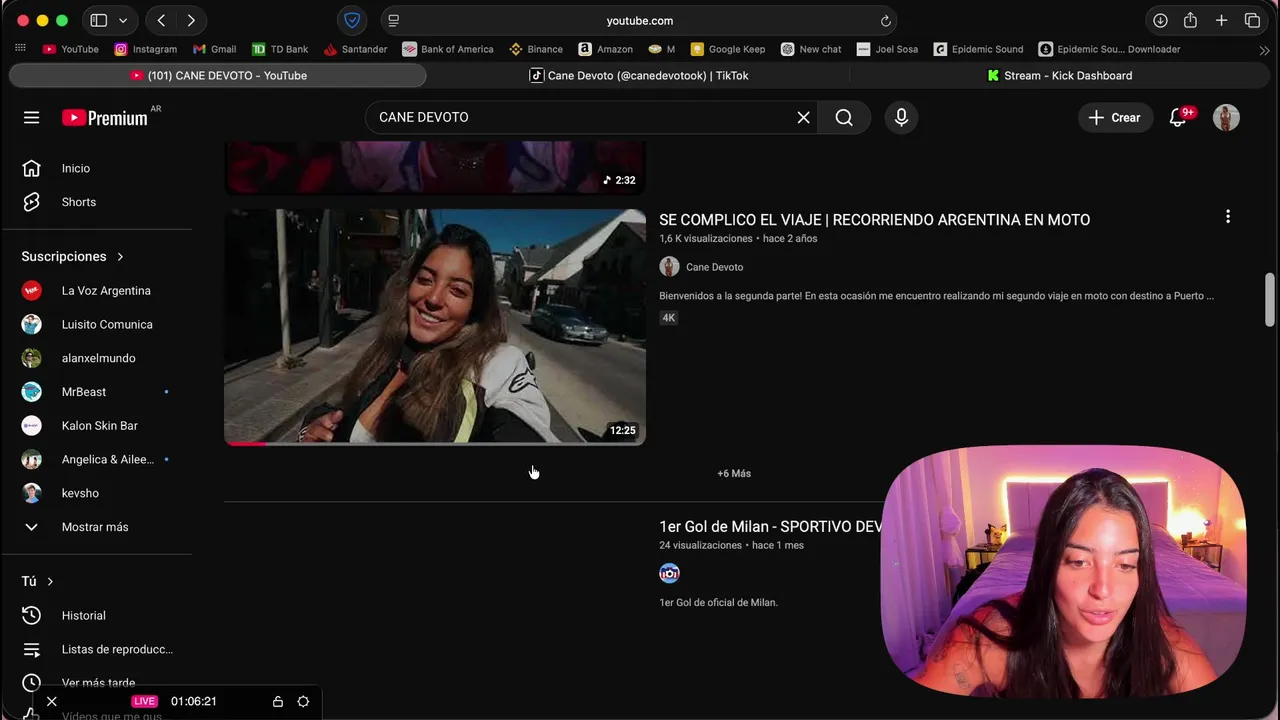Click the YouTube Premium logo

coord(104,118)
